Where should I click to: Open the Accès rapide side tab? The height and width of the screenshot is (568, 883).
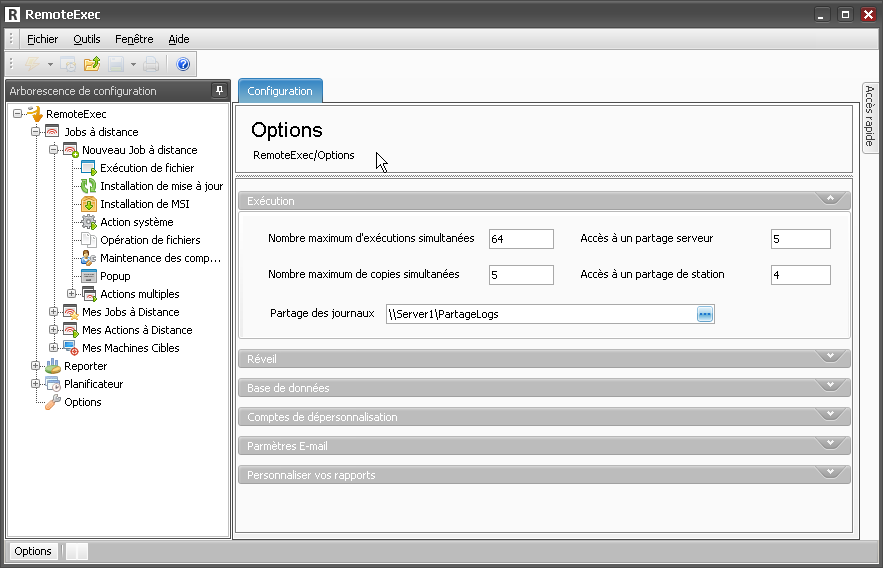(x=870, y=117)
